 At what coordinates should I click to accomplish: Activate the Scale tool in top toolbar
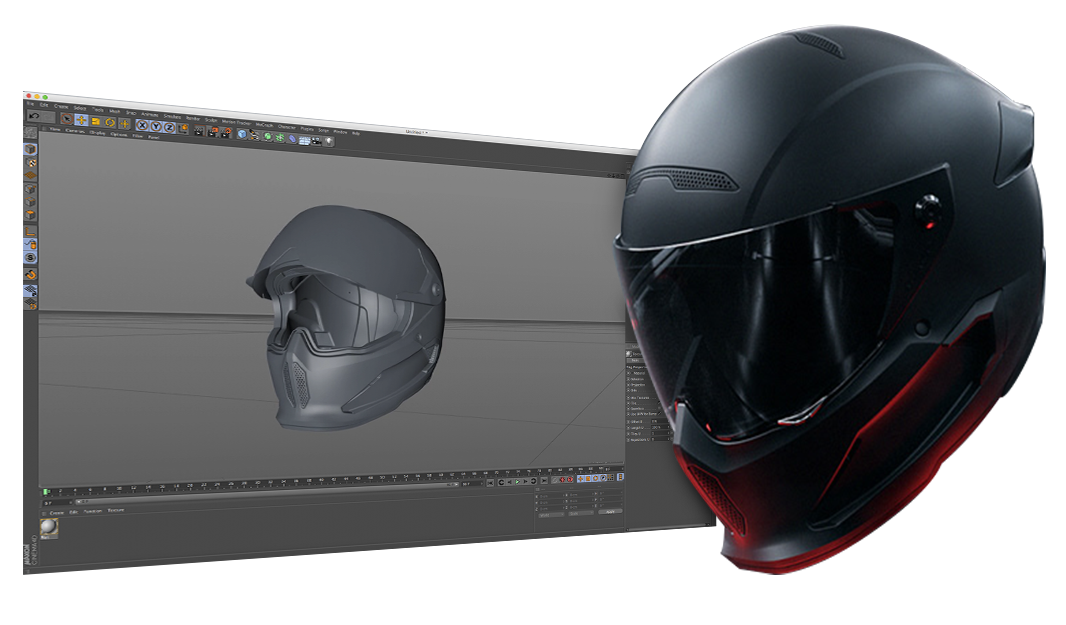[96, 122]
